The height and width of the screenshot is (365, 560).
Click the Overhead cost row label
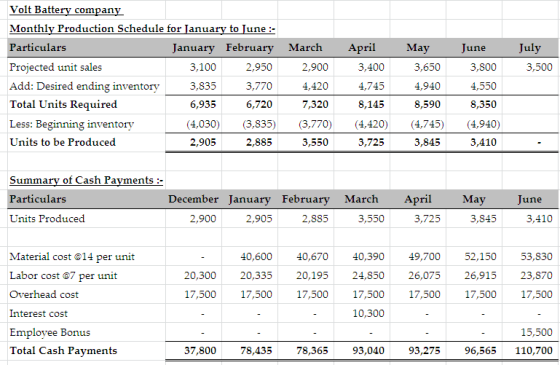[44, 294]
